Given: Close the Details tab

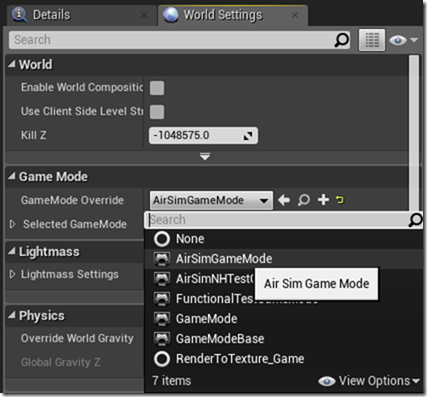Looking at the screenshot, I should (144, 15).
